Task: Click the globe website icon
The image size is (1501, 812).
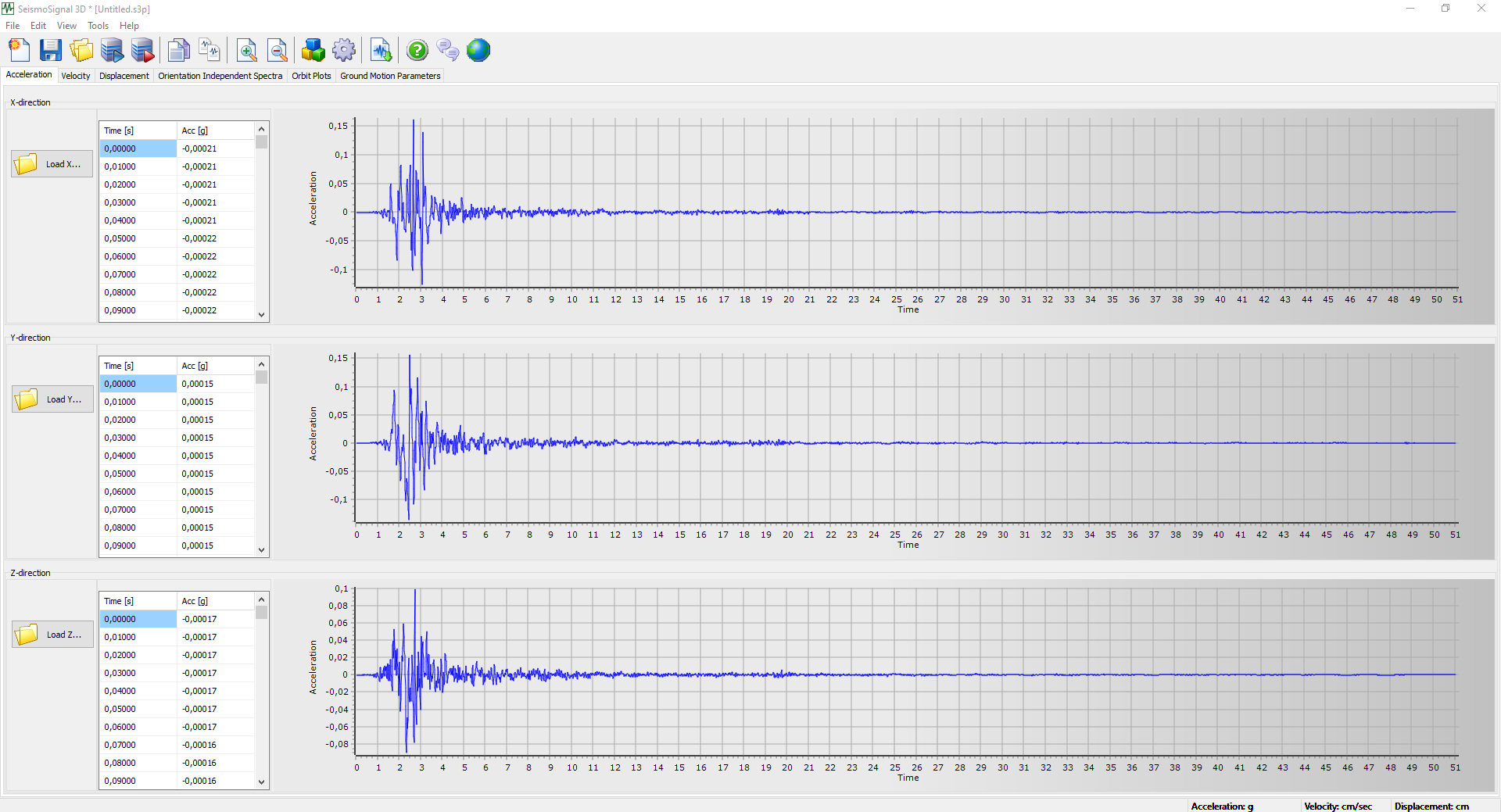Action: point(478,51)
